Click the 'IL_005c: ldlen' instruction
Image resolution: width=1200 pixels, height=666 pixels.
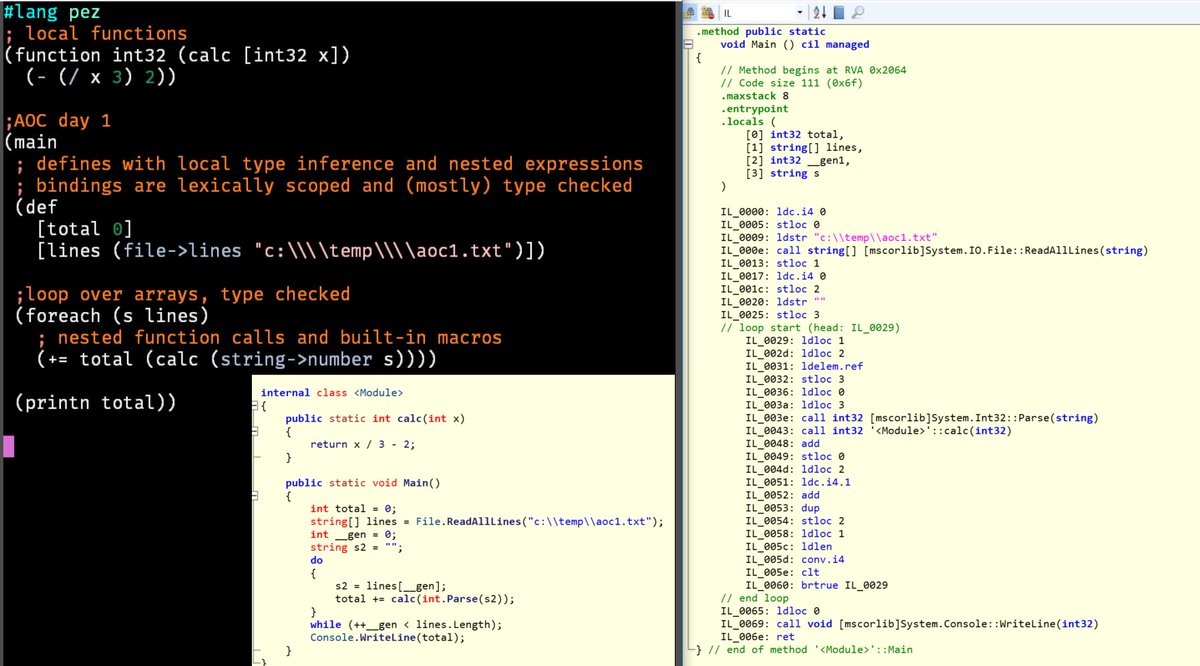(788, 547)
